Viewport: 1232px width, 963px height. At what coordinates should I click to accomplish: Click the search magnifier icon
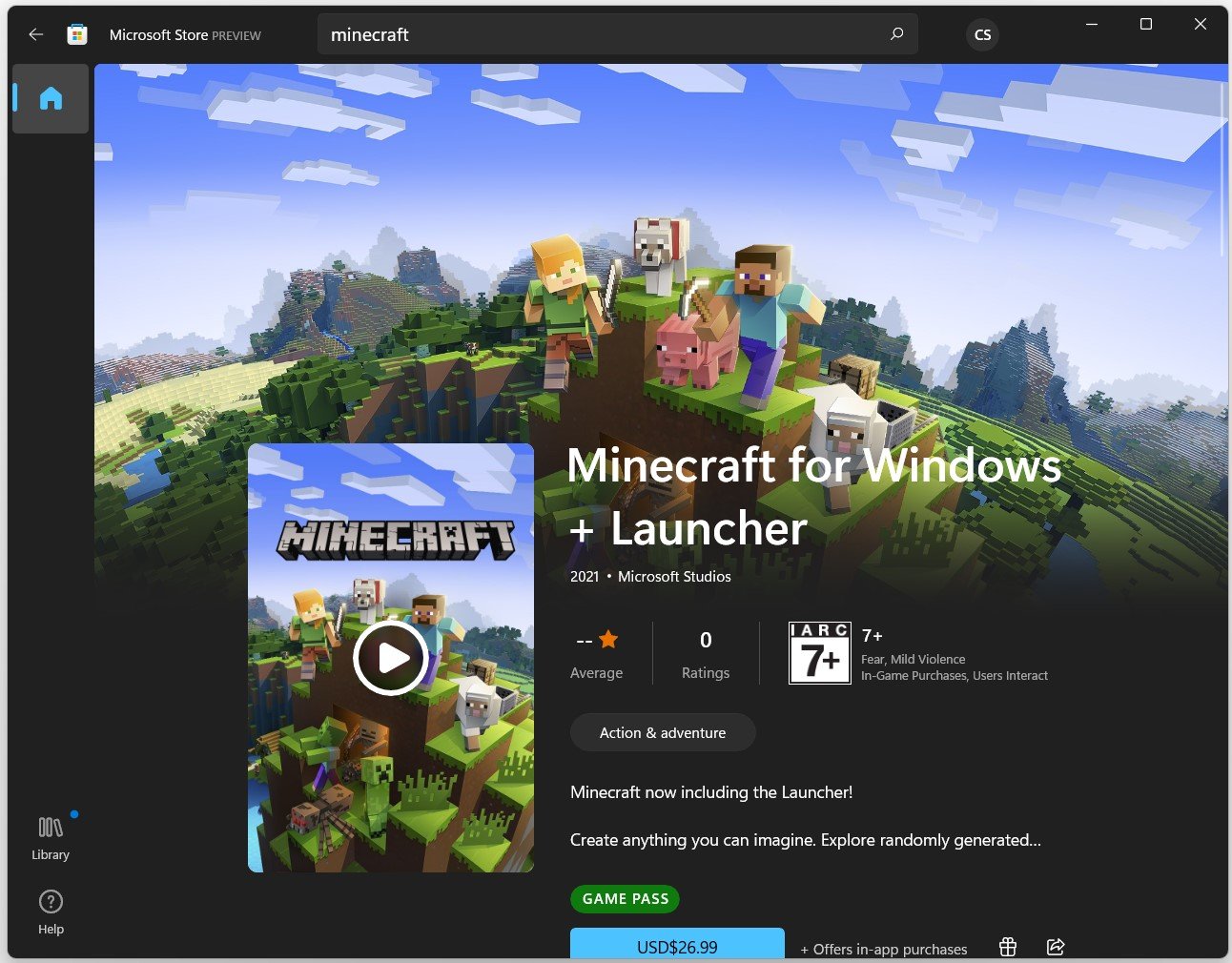point(896,34)
